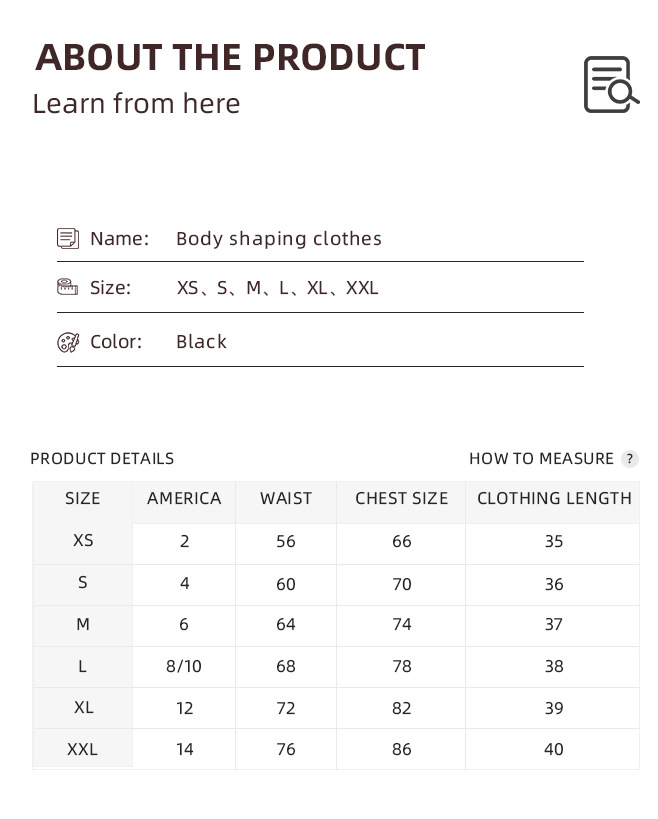Viewport: 658px width, 819px height.
Task: Select the XS size row label
Action: tap(83, 540)
